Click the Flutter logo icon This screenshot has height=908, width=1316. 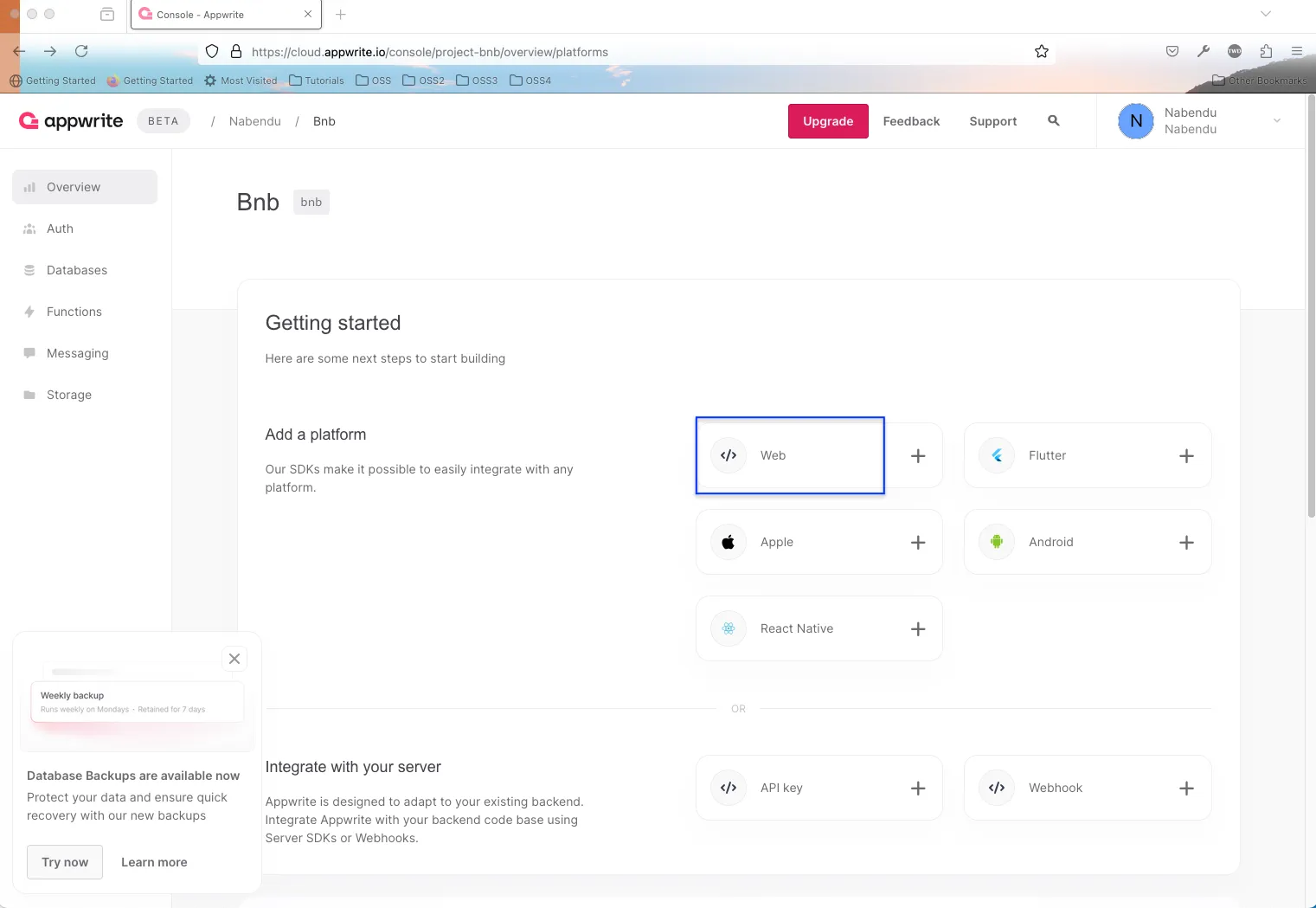click(x=997, y=455)
